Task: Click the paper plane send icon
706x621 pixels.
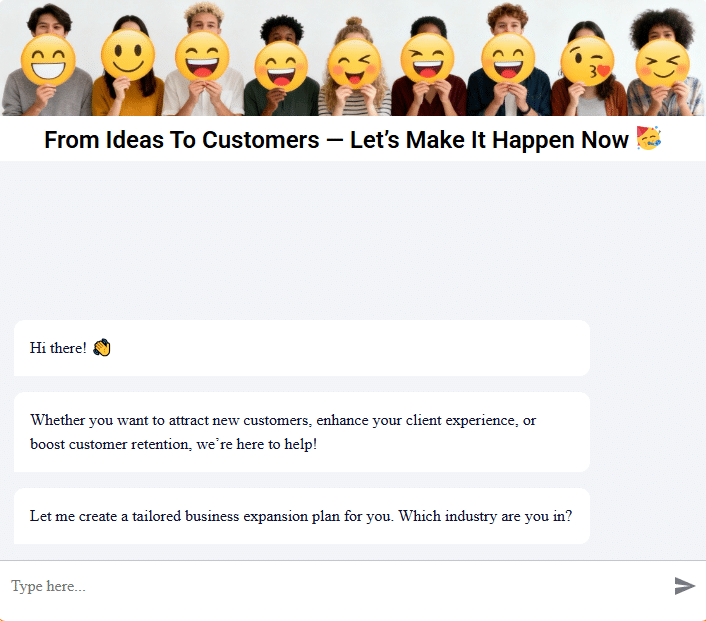Action: pyautogui.click(x=684, y=586)
